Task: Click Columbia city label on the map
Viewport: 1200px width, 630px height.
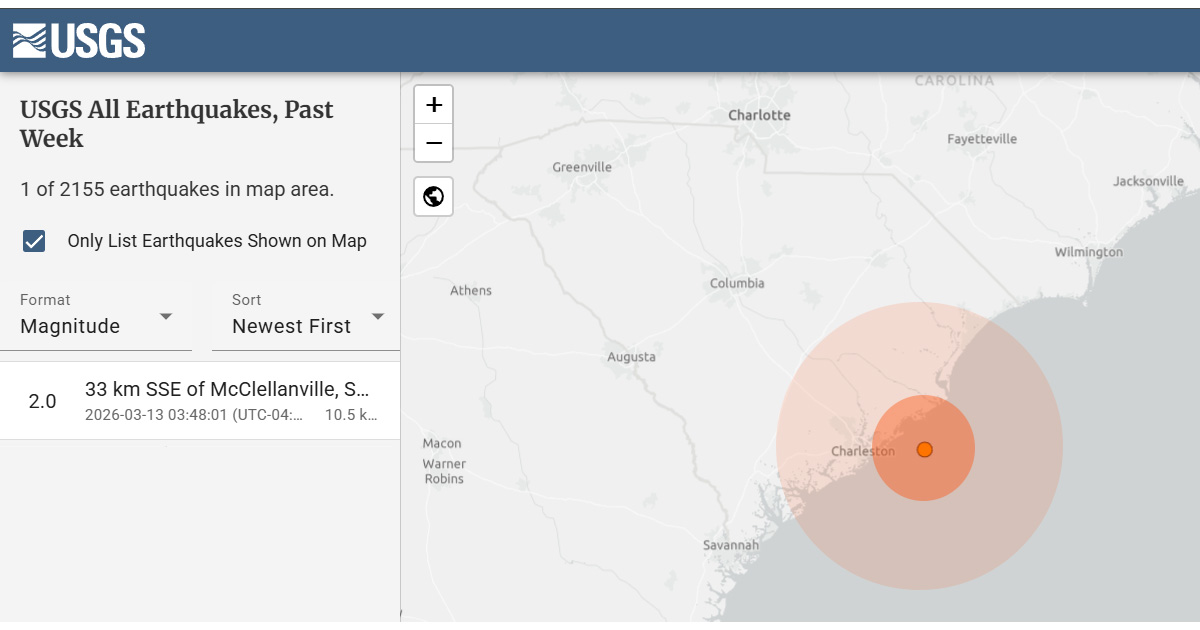Action: pyautogui.click(x=737, y=283)
